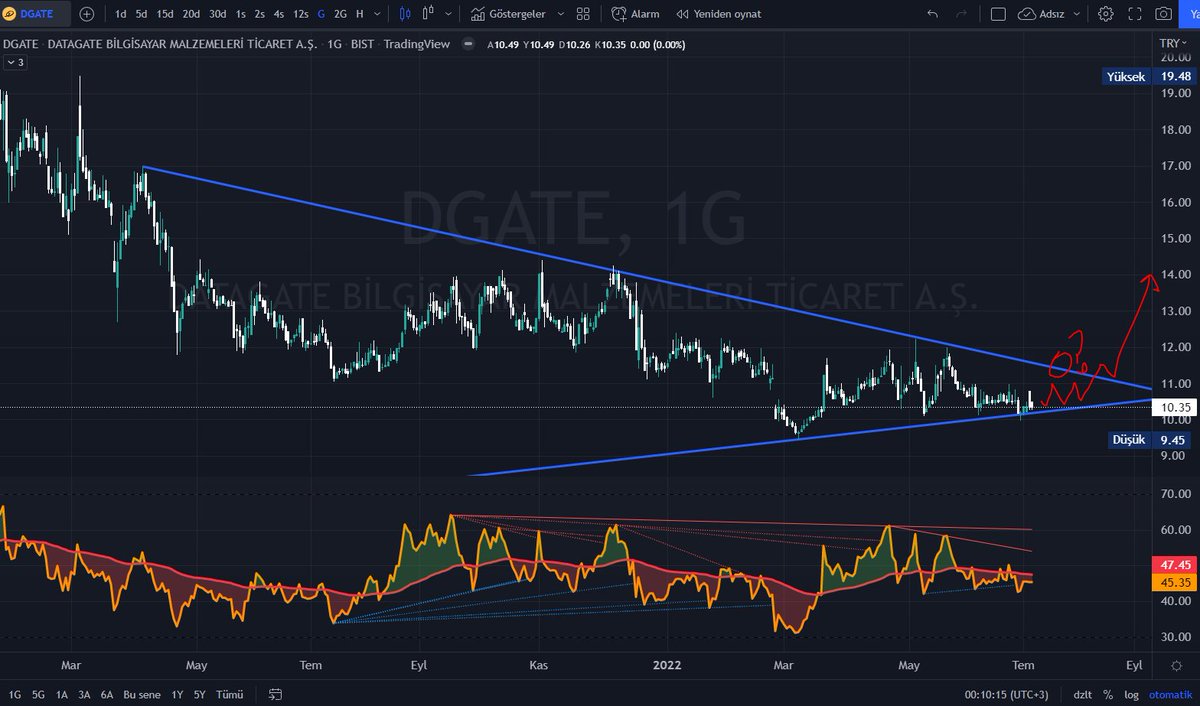Open time axis settings gear icon
The height and width of the screenshot is (706, 1200).
click(1175, 665)
